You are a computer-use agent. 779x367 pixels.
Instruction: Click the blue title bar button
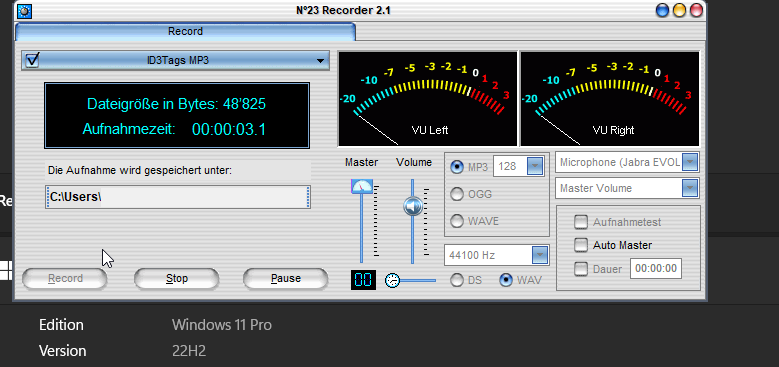coord(663,10)
